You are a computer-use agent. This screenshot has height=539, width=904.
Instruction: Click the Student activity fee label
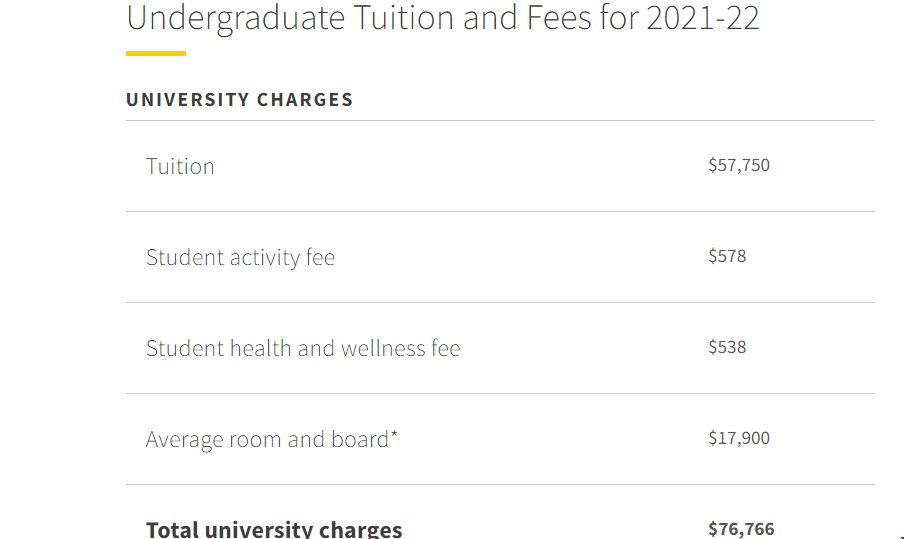click(x=240, y=257)
